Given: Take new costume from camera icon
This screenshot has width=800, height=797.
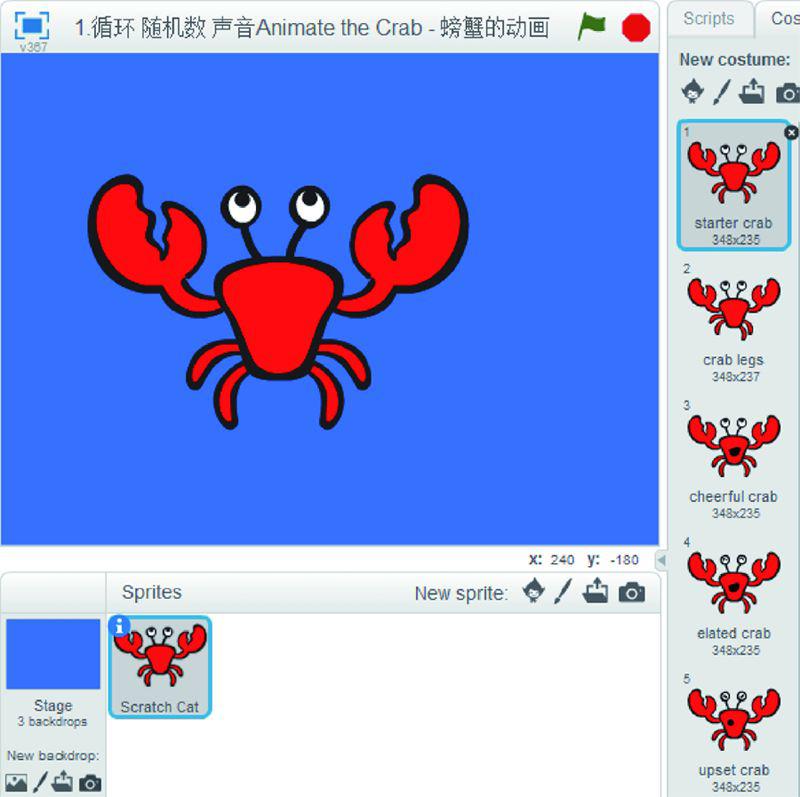Looking at the screenshot, I should coord(787,93).
